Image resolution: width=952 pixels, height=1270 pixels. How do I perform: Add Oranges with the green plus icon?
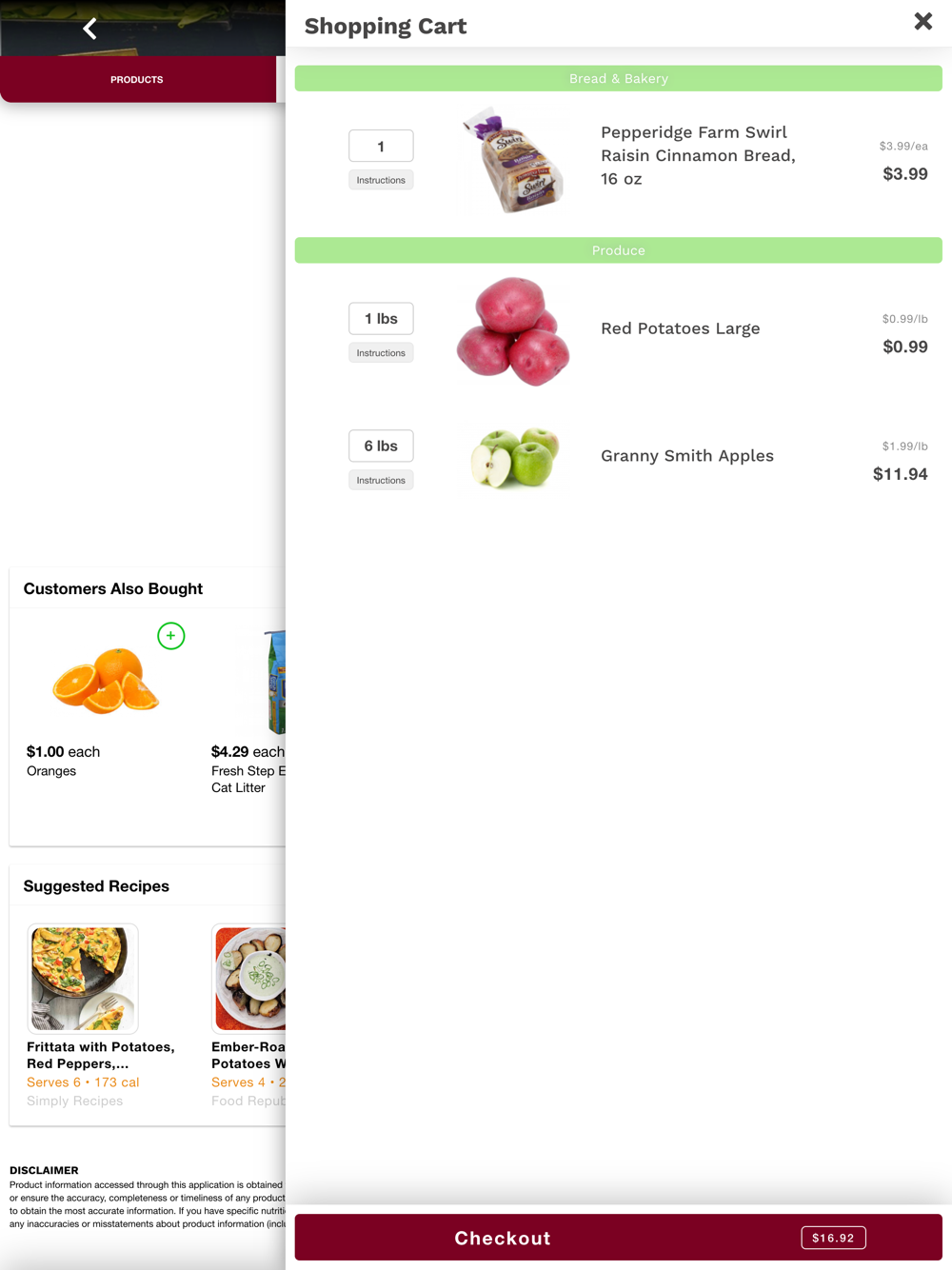click(x=171, y=636)
